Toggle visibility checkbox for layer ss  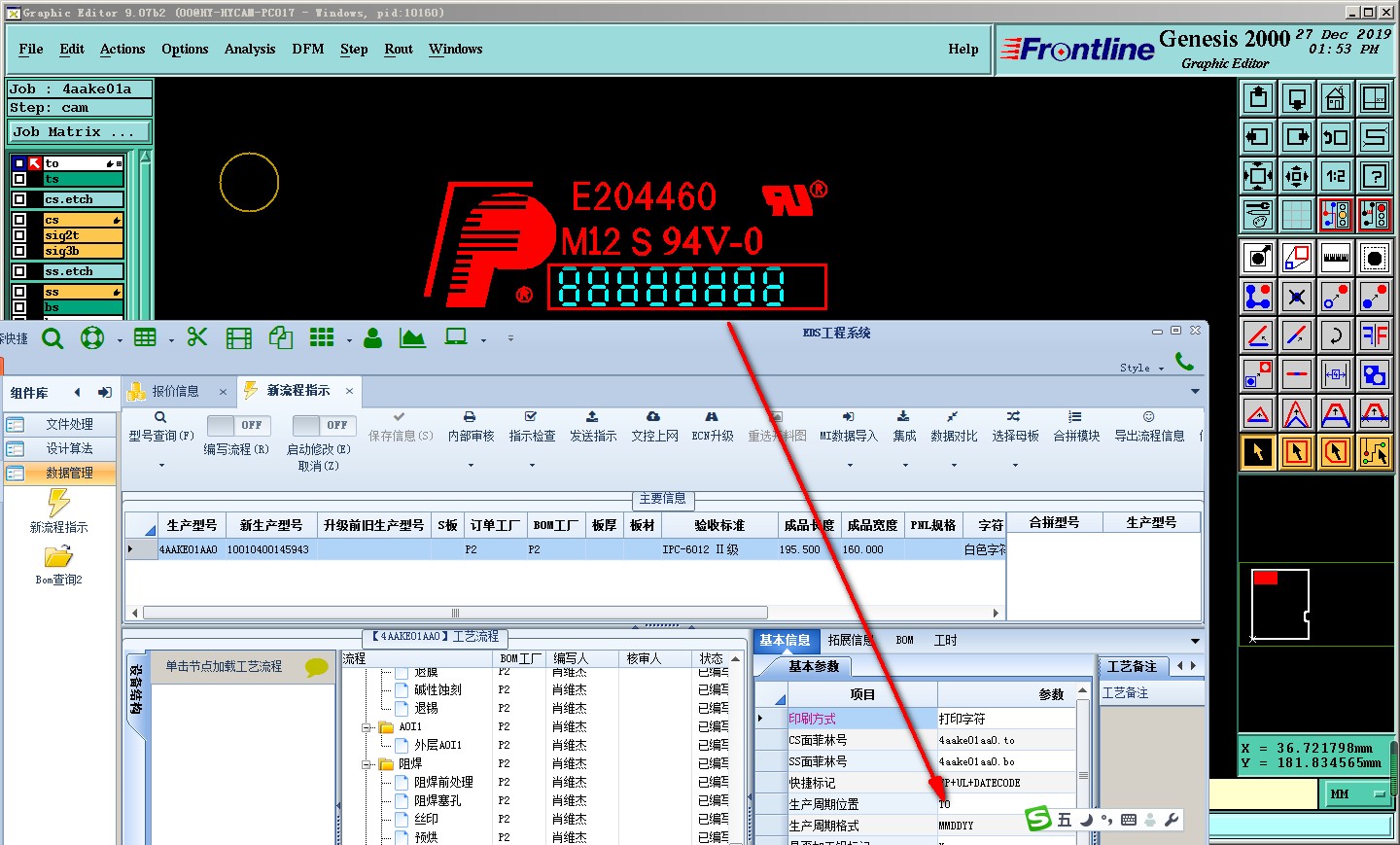click(x=19, y=292)
